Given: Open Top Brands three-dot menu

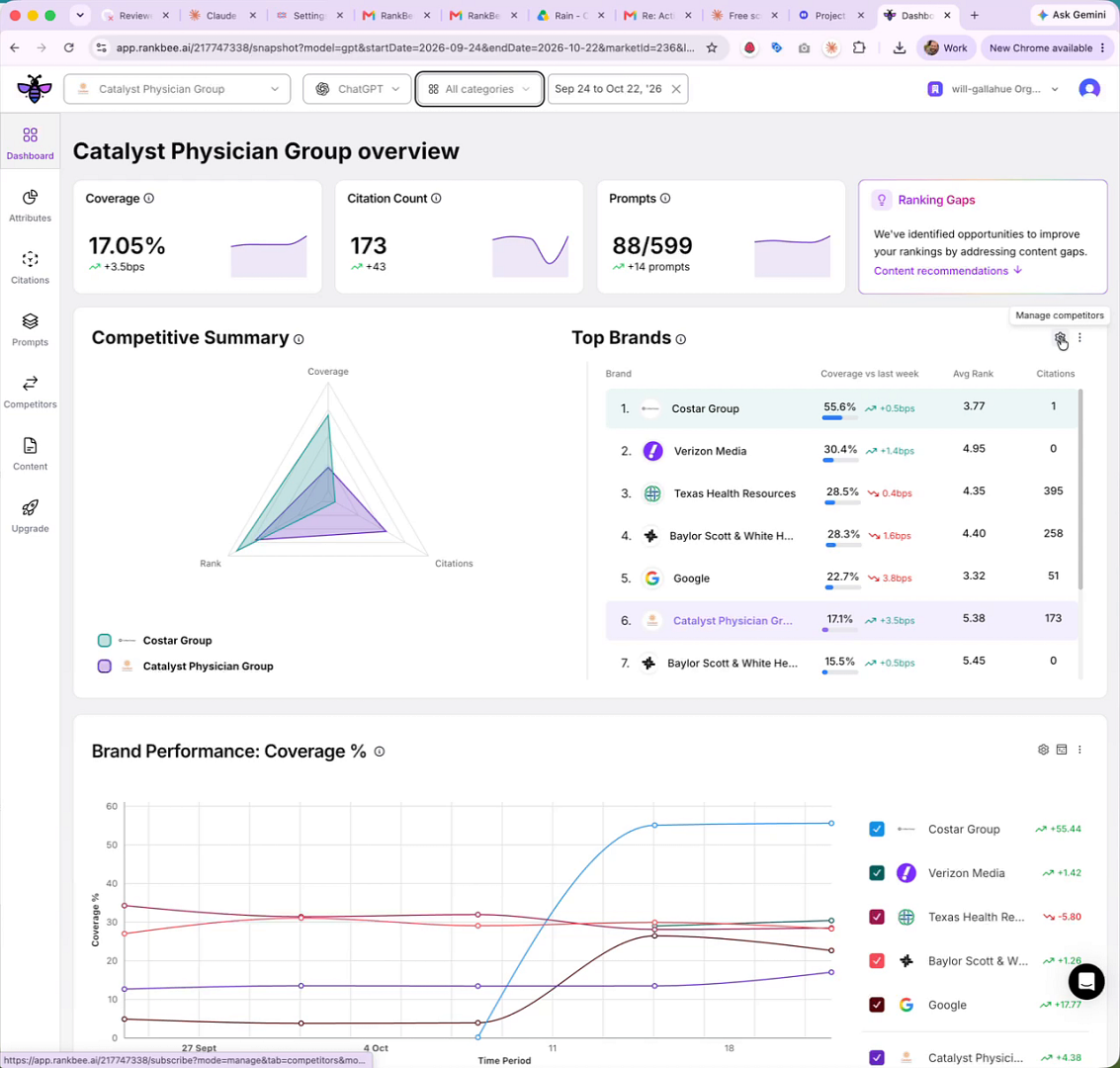Looking at the screenshot, I should (x=1079, y=338).
